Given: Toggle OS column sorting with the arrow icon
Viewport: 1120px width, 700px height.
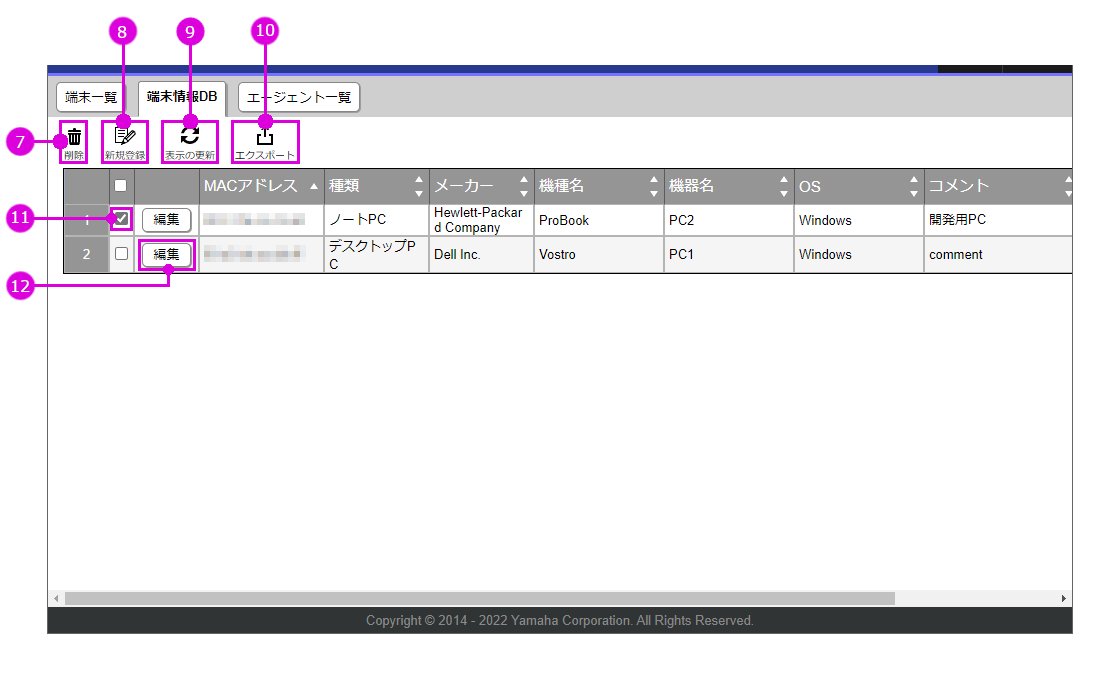Looking at the screenshot, I should click(912, 186).
